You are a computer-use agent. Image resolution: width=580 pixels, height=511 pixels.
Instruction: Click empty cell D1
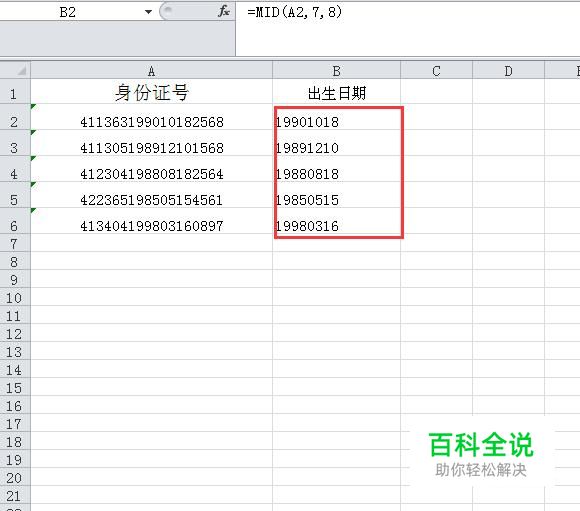509,91
